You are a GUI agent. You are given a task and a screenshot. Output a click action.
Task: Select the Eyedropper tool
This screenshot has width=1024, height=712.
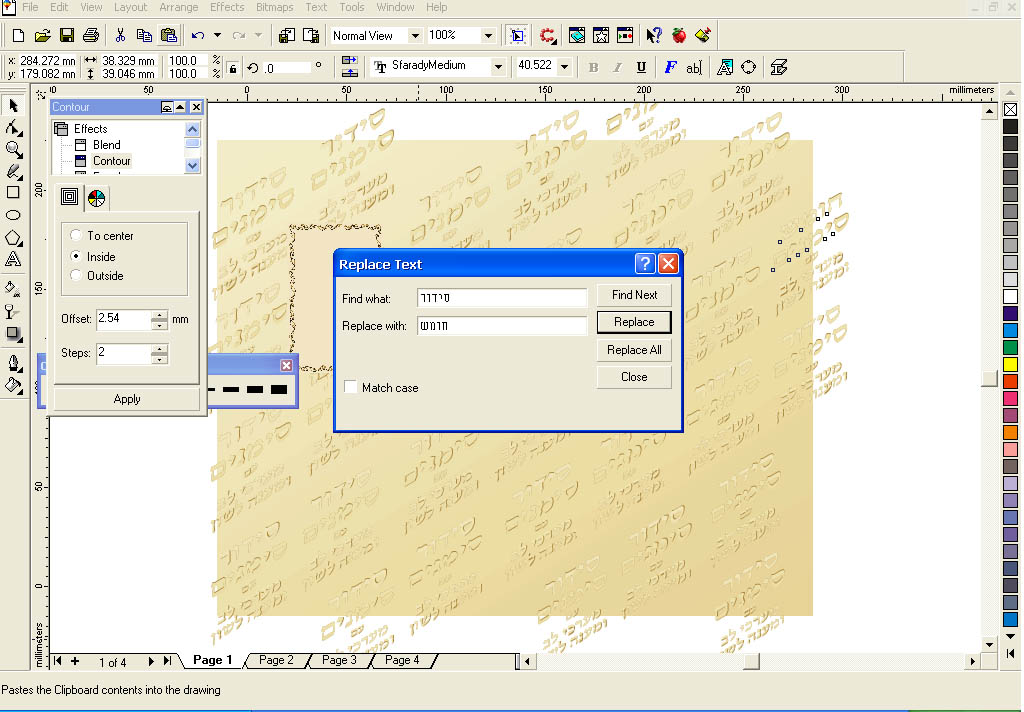click(13, 312)
